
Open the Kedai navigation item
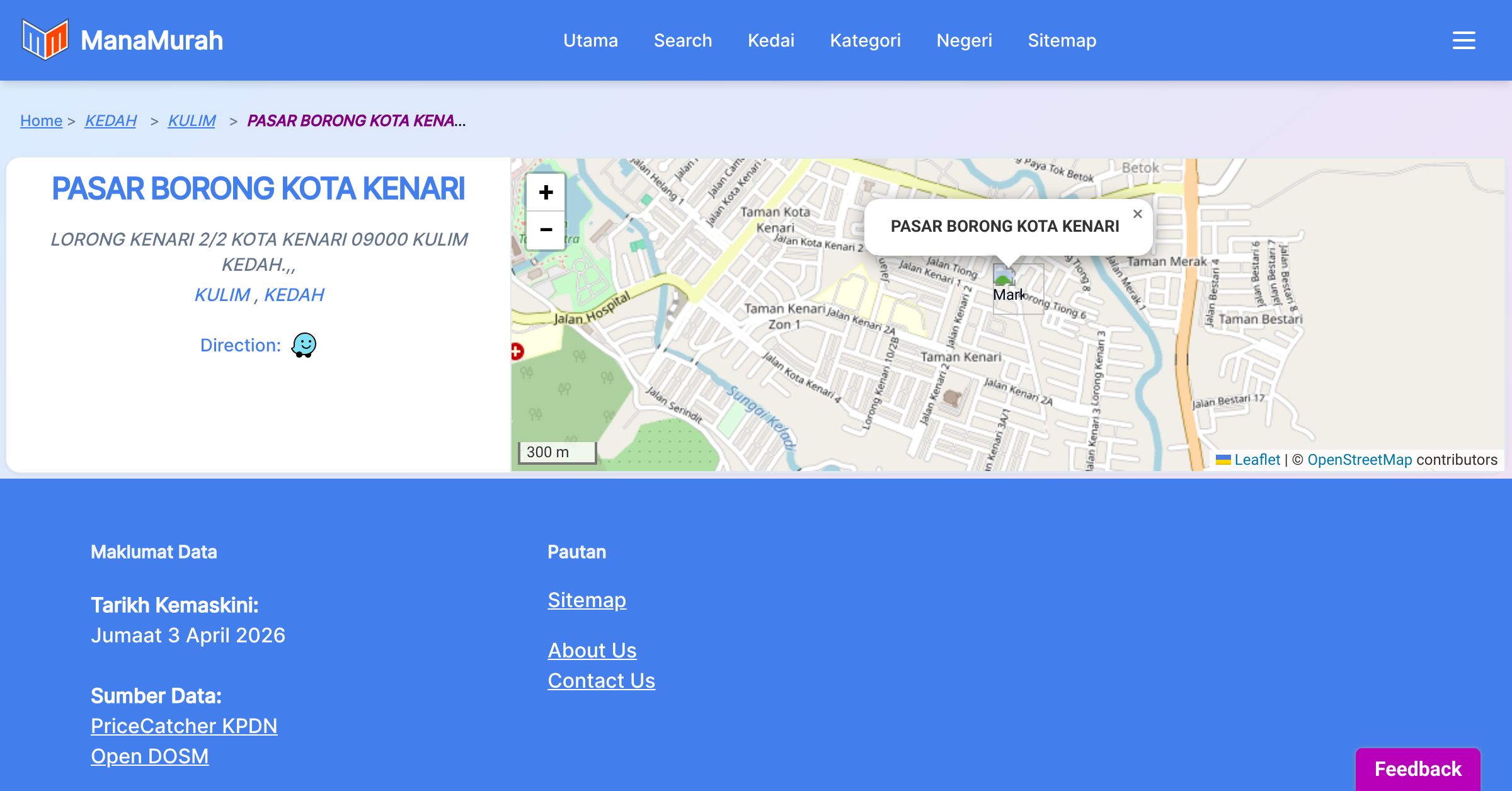(x=770, y=40)
